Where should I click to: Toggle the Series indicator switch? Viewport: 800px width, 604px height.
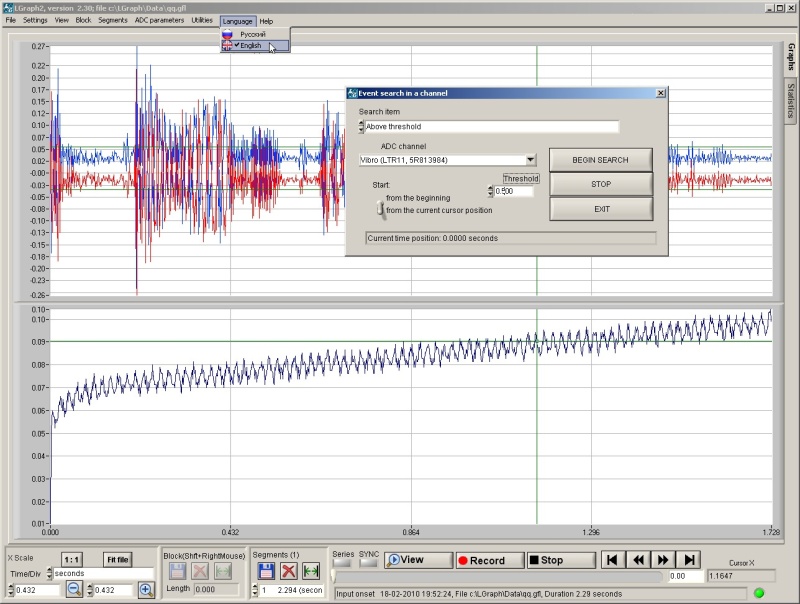[342, 563]
